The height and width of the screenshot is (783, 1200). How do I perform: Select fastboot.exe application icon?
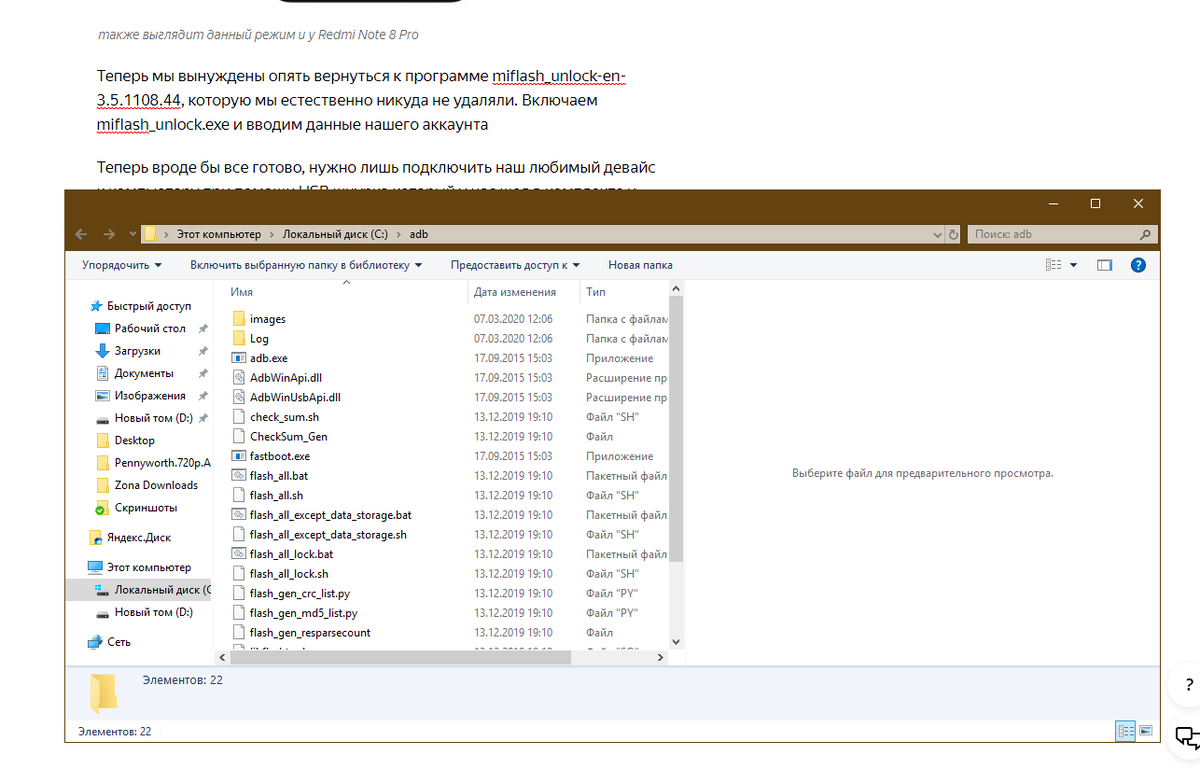click(238, 456)
